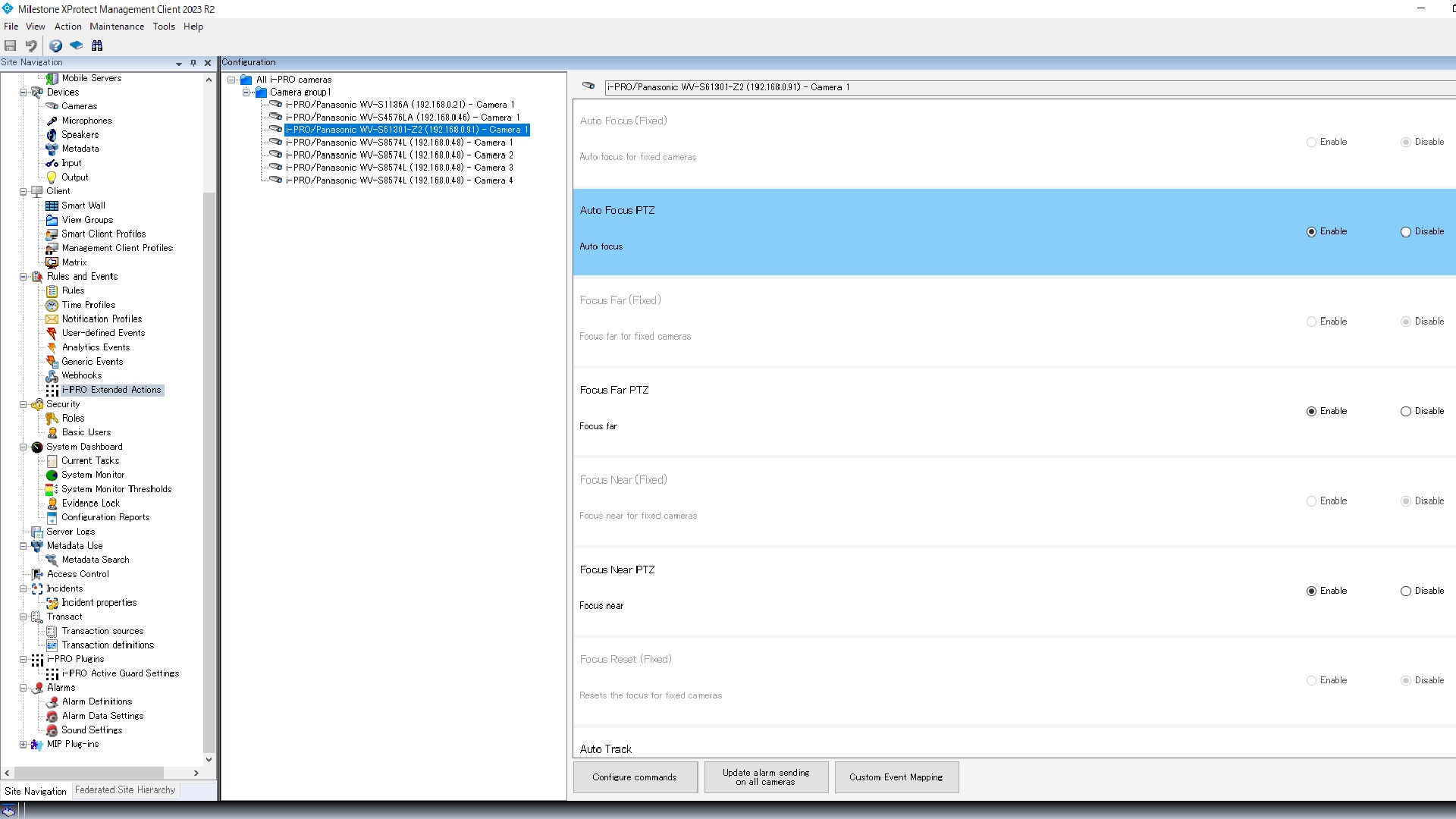This screenshot has height=819, width=1456.
Task: Click the Metadata Search icon
Action: pyautogui.click(x=52, y=560)
